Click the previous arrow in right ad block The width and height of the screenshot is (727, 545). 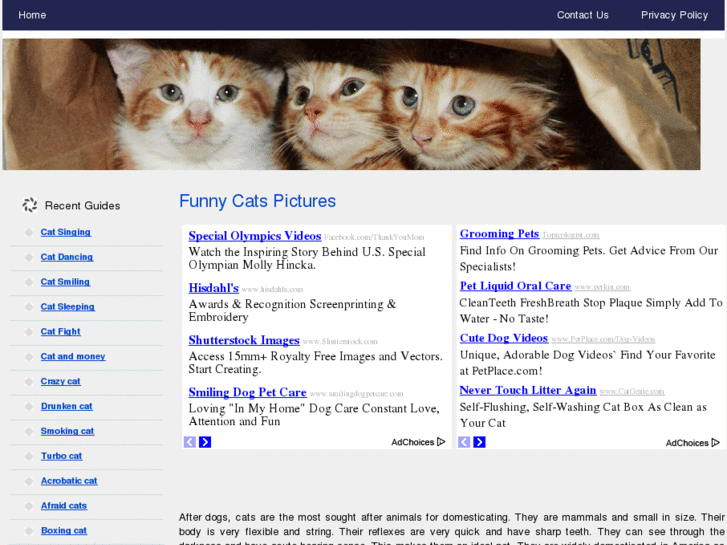(x=464, y=442)
